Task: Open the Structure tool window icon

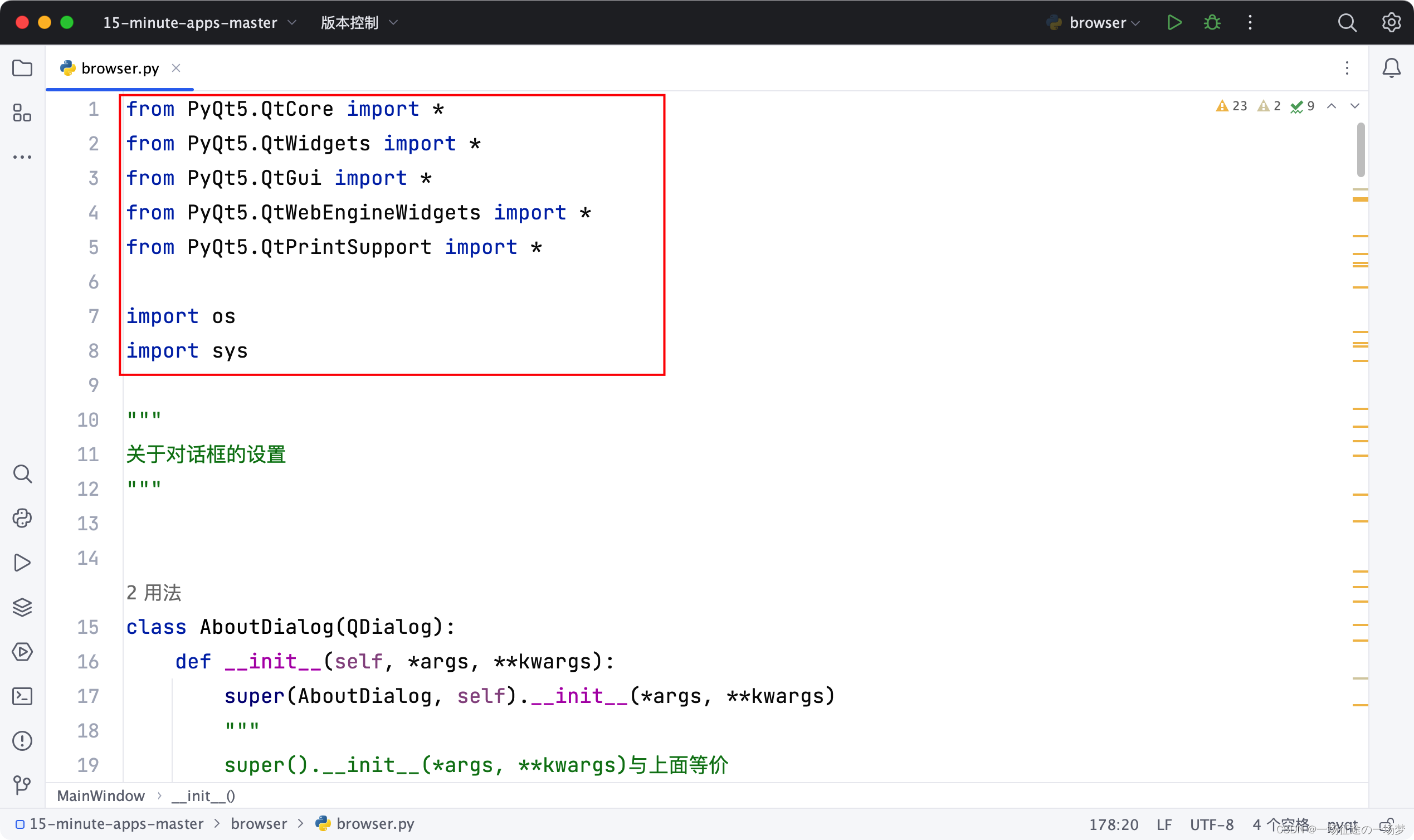Action: pos(22,113)
